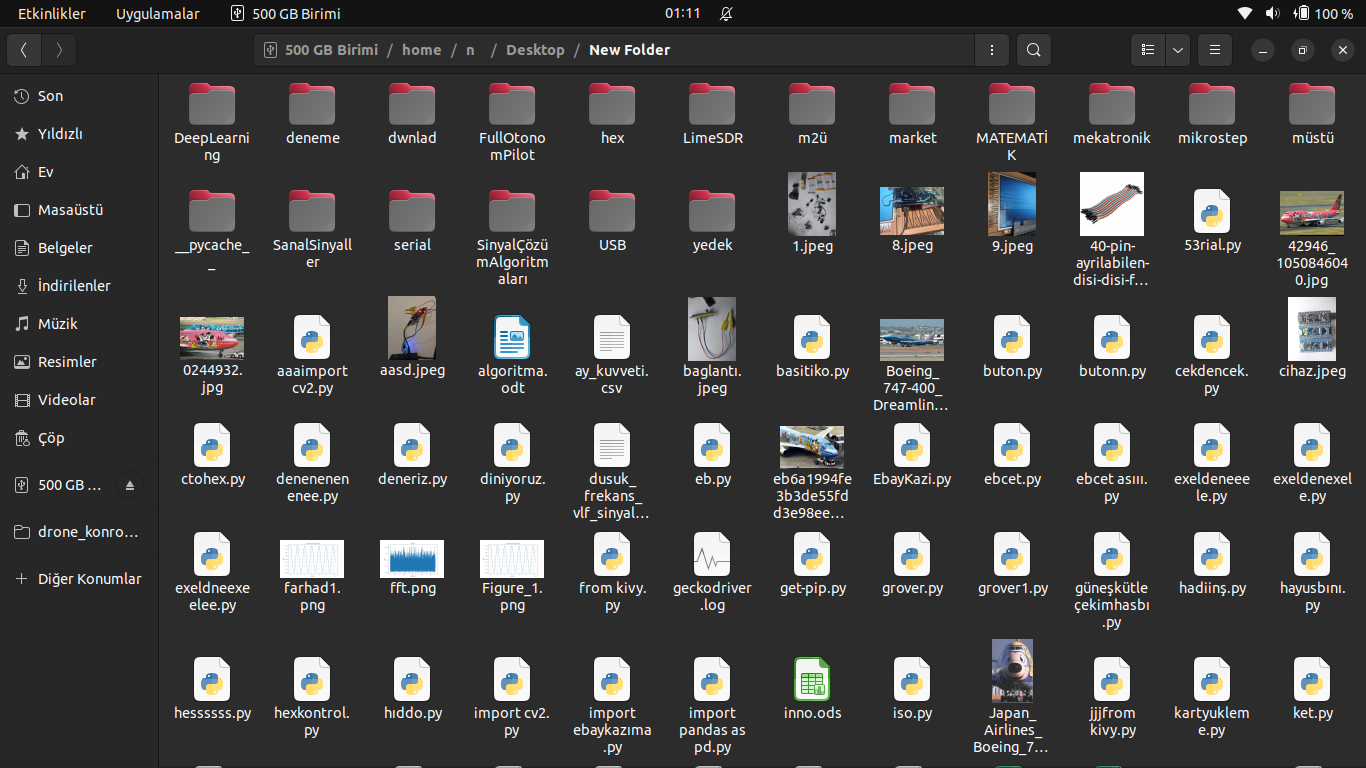1366x768 pixels.
Task: Open the folder options three-dot menu
Action: coord(991,50)
